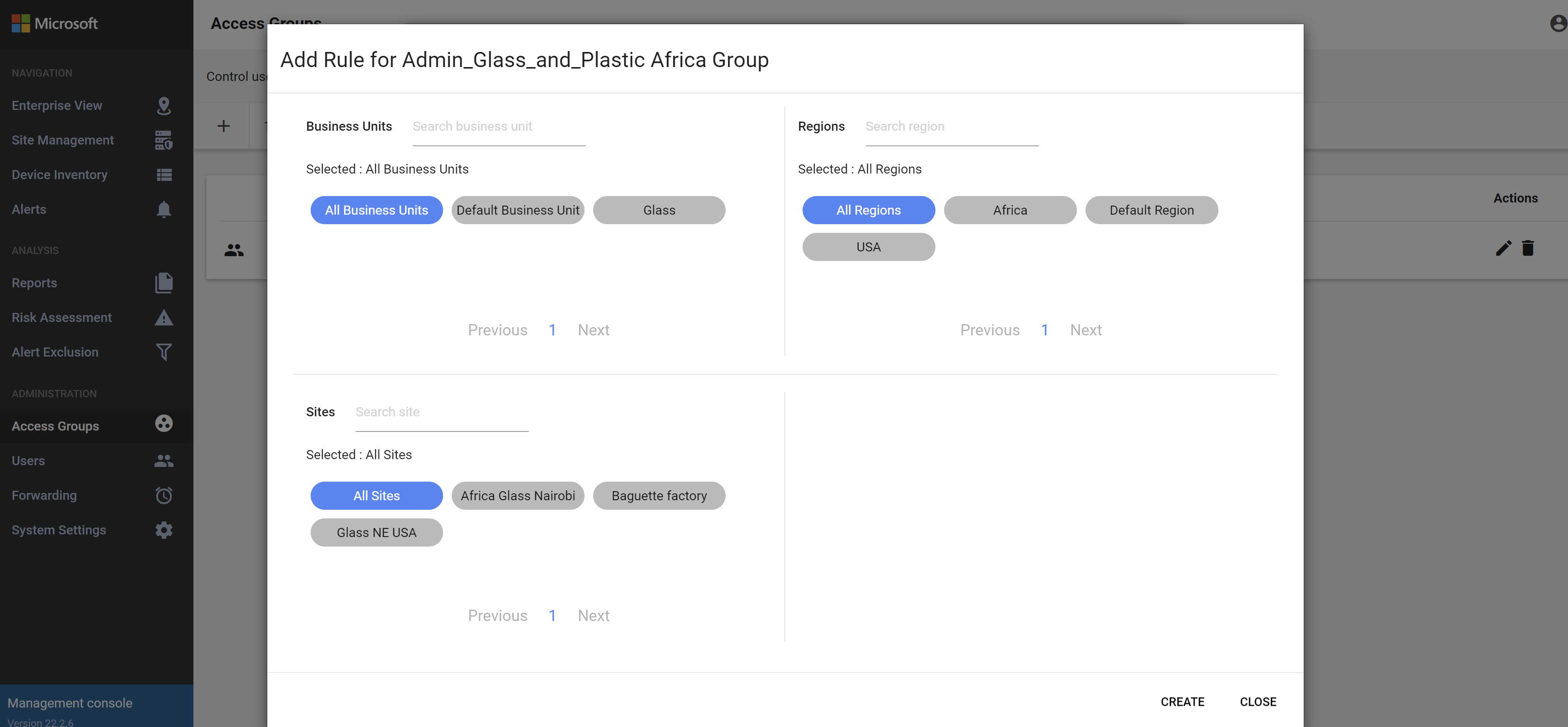
Task: Select the USA region chip
Action: (868, 247)
